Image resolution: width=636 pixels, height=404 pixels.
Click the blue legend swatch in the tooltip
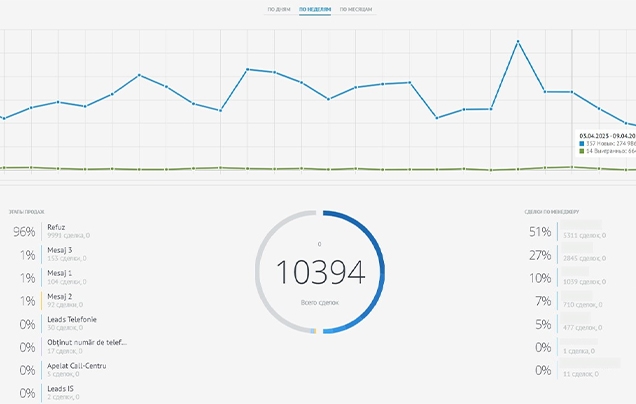(x=582, y=143)
